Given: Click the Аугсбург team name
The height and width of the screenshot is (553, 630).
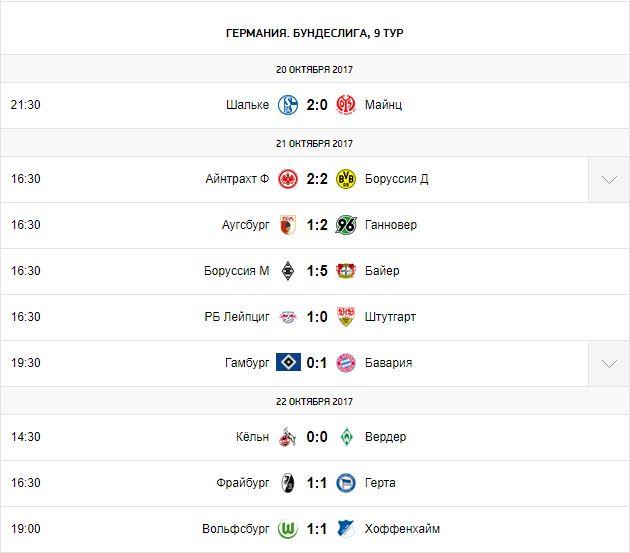Looking at the screenshot, I should (x=242, y=225).
